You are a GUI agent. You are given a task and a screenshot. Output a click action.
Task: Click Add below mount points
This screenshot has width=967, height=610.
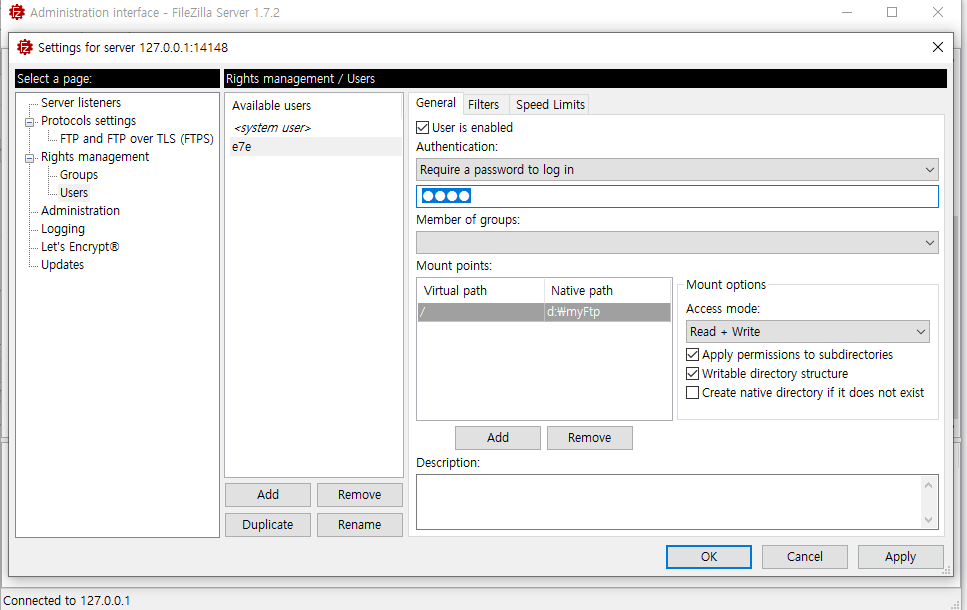pyautogui.click(x=498, y=438)
